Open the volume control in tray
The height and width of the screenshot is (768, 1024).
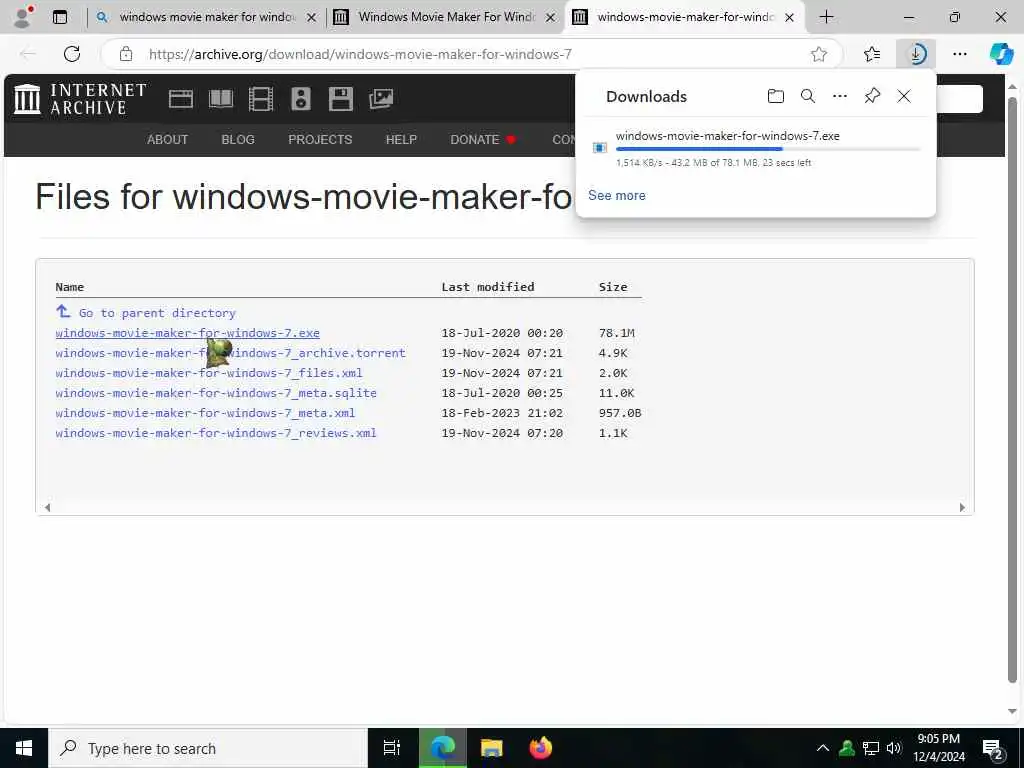(x=894, y=748)
